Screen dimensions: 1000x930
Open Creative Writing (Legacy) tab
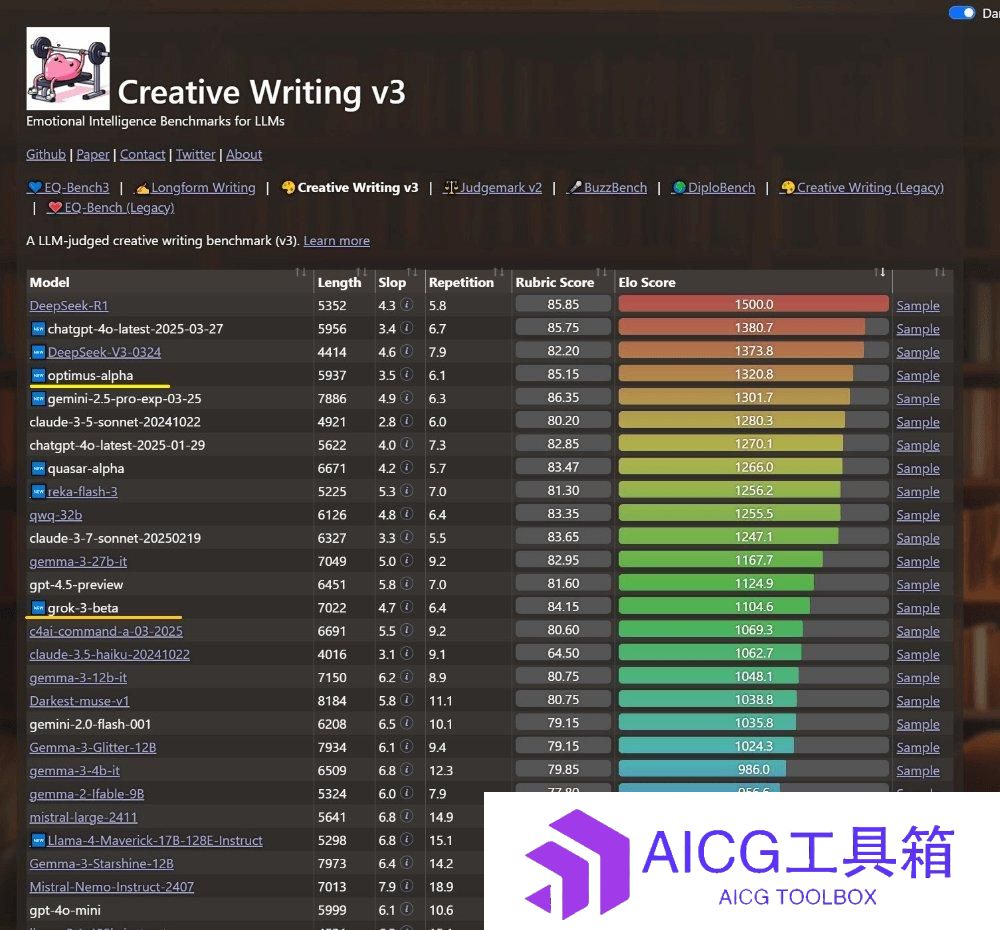click(862, 188)
